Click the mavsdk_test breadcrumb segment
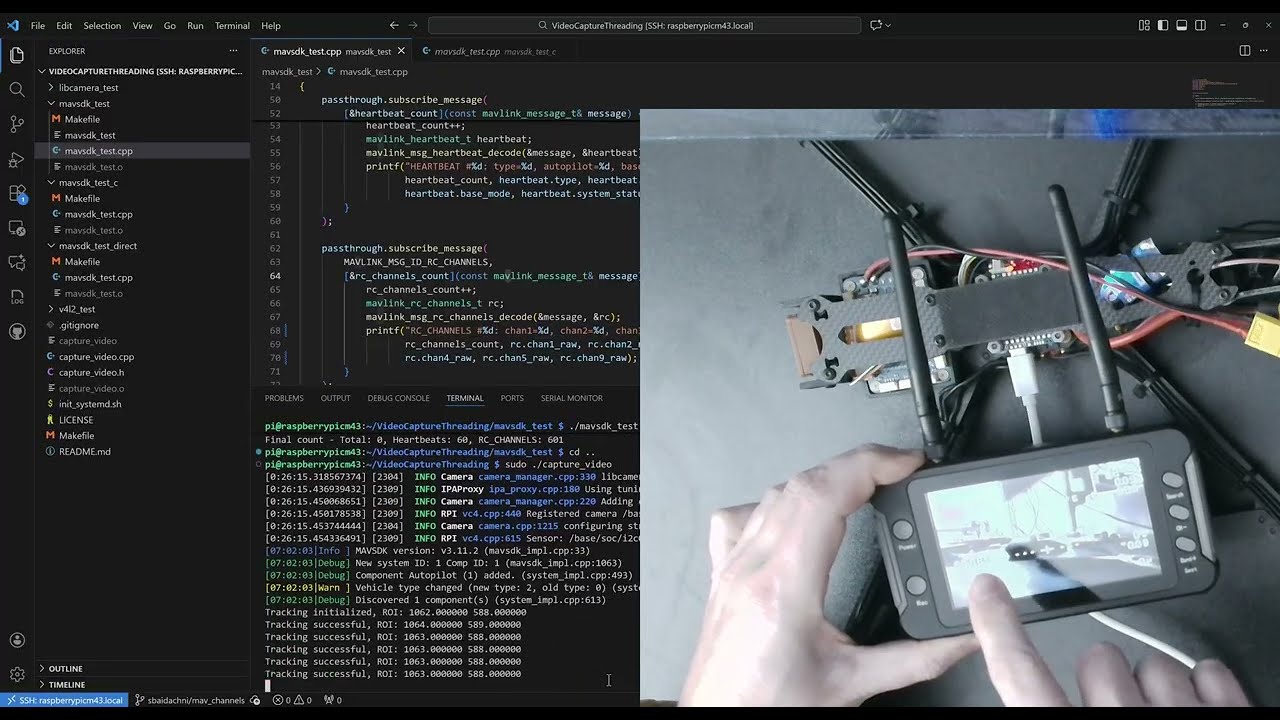 287,72
